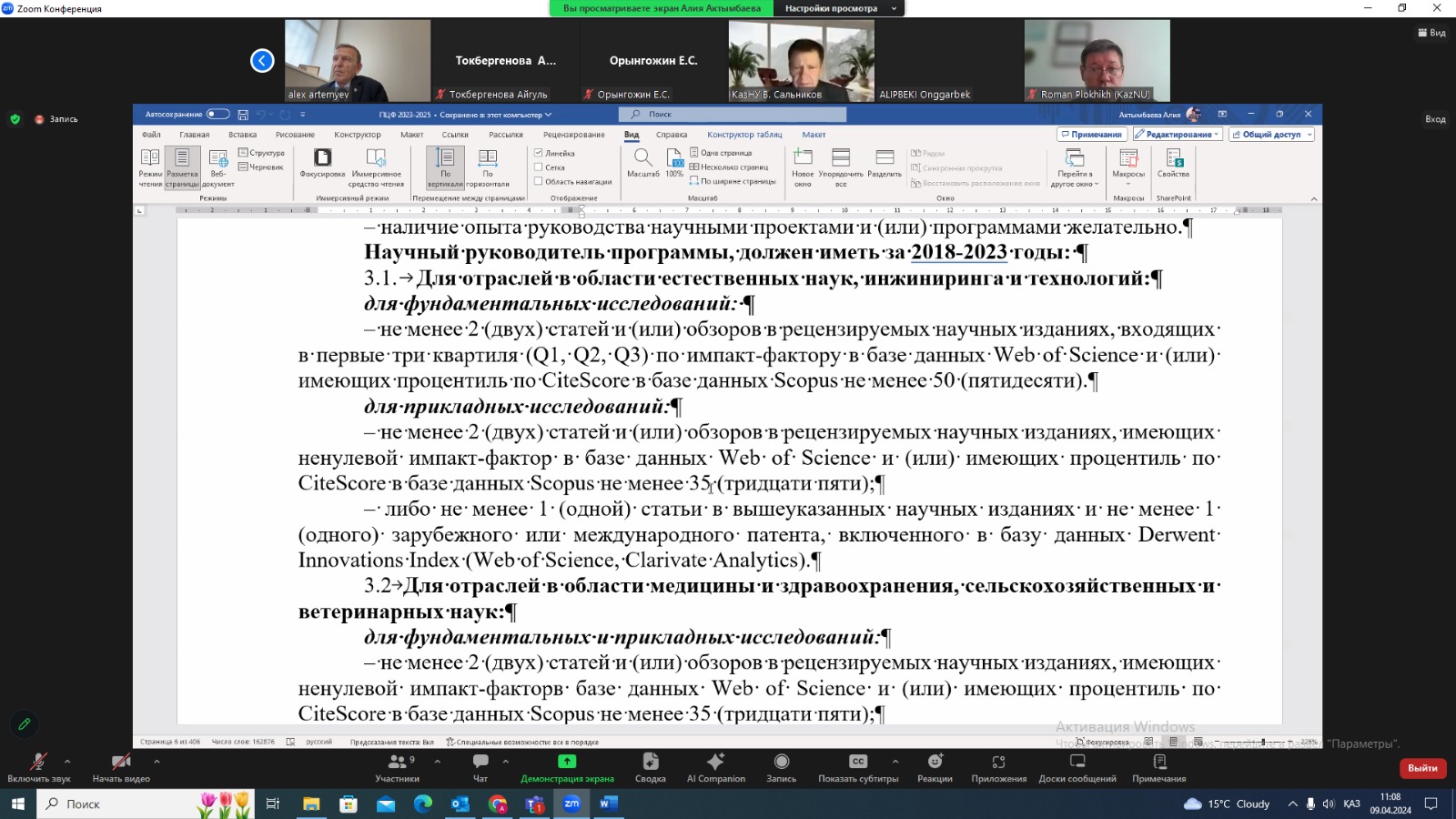Click the Word search (Поиск) box
This screenshot has height=819, width=1456.
(733, 115)
